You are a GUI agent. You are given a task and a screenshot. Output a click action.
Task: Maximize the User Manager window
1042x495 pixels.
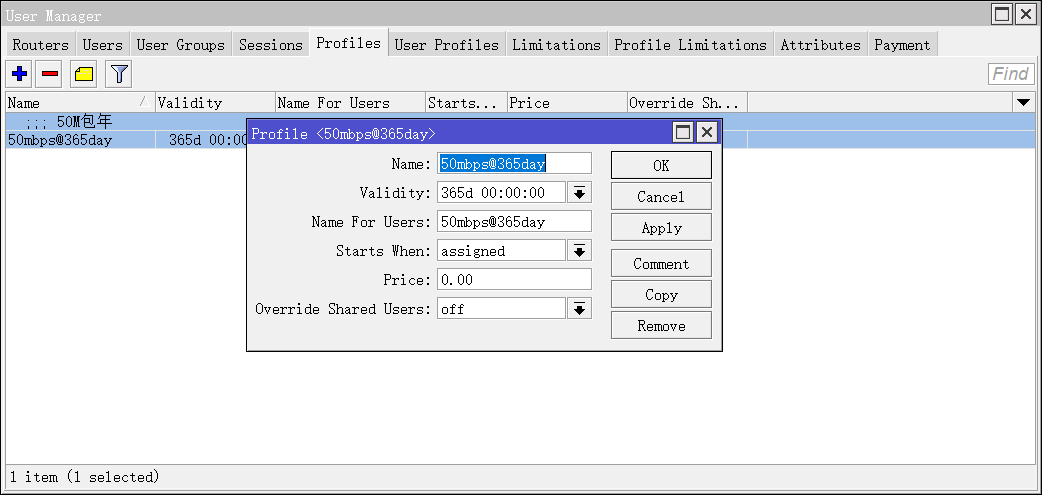click(1001, 14)
